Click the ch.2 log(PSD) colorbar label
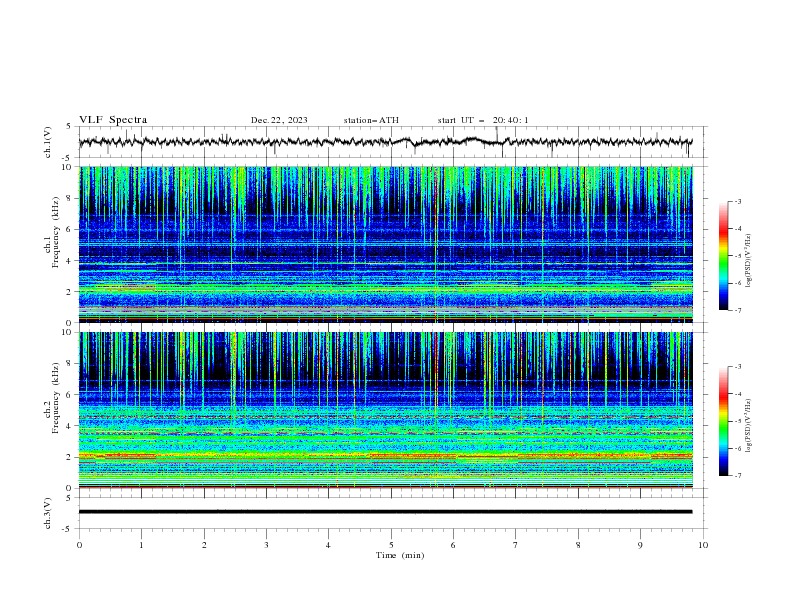 (x=749, y=425)
